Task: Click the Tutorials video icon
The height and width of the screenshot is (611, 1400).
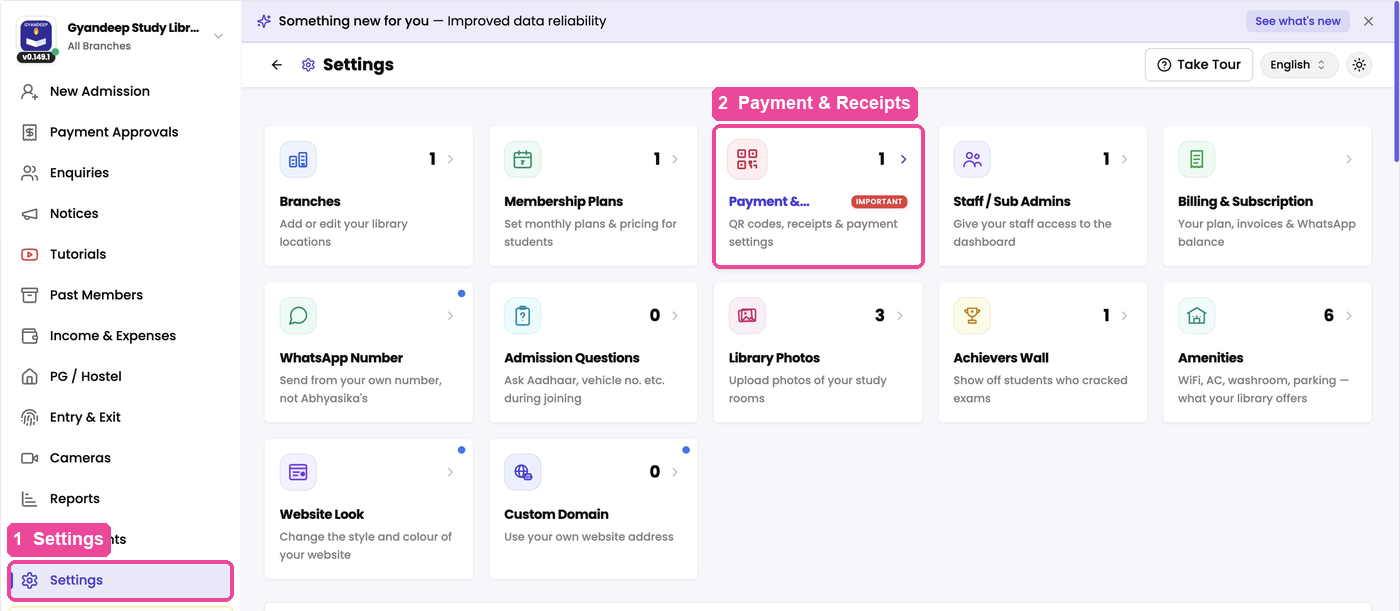Action: tap(30, 254)
